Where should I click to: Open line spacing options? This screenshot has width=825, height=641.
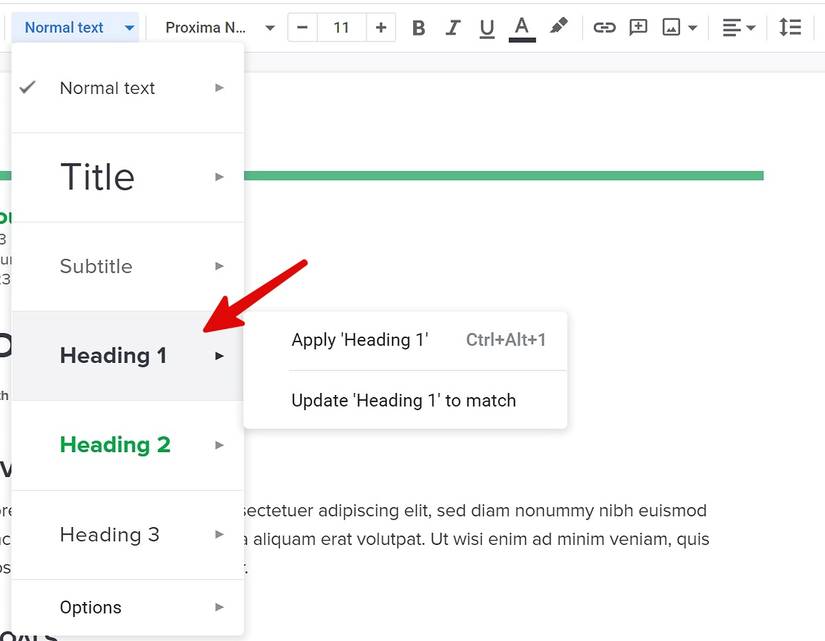click(x=790, y=27)
